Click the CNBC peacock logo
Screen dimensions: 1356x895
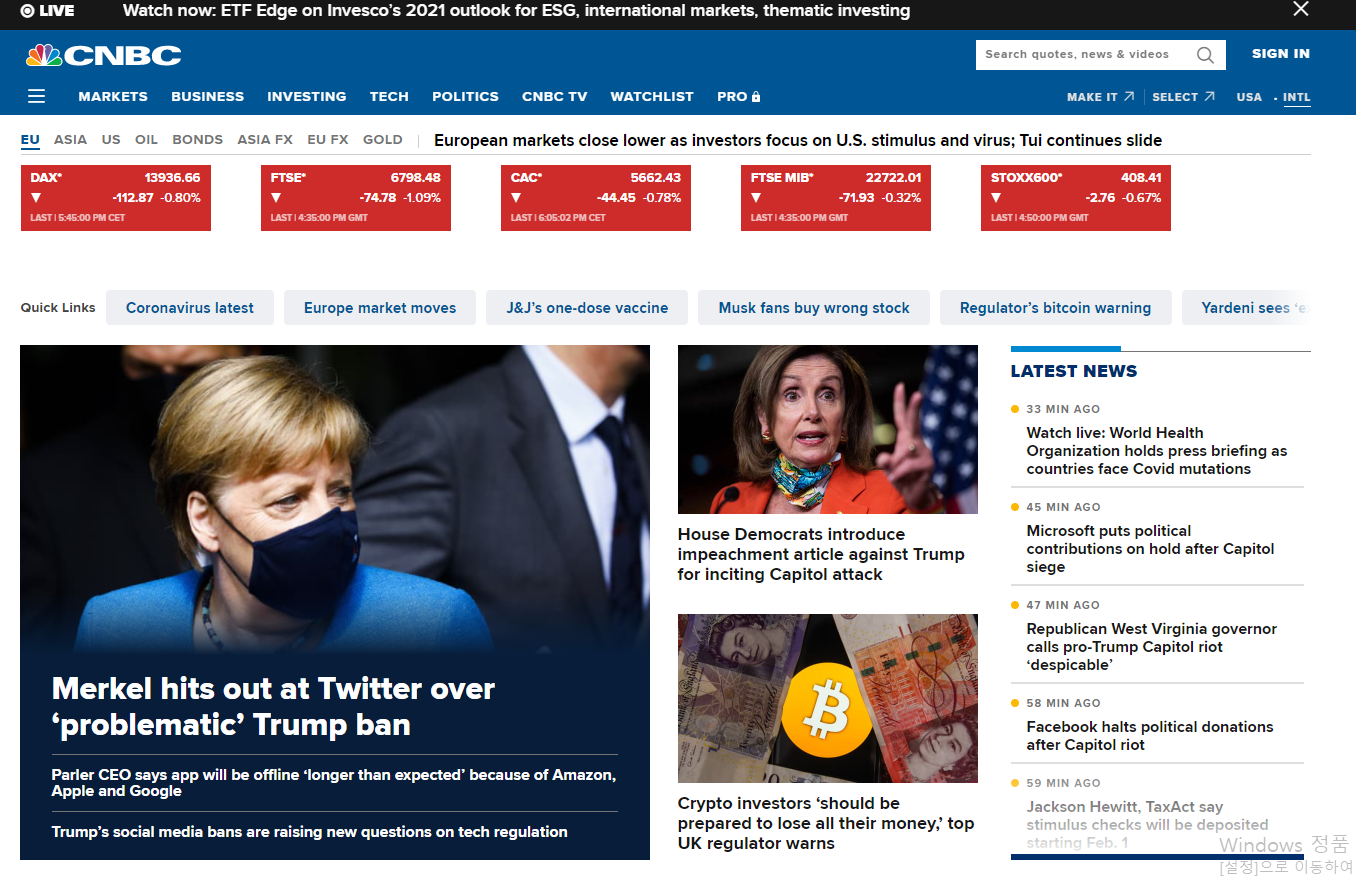point(104,55)
